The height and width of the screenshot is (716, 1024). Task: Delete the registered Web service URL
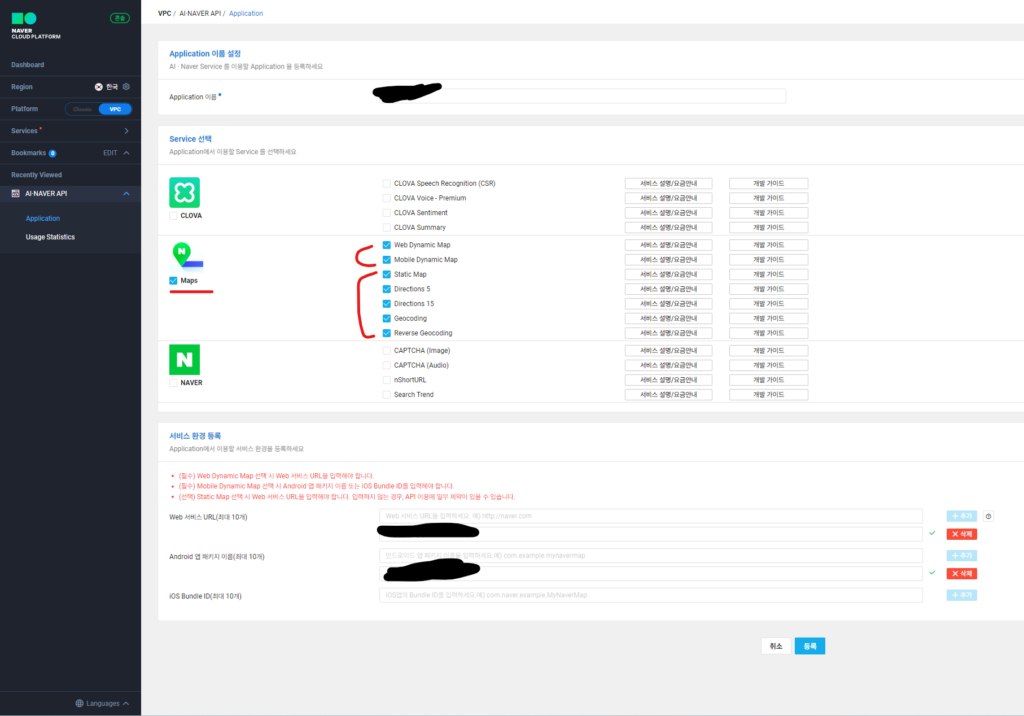[961, 534]
